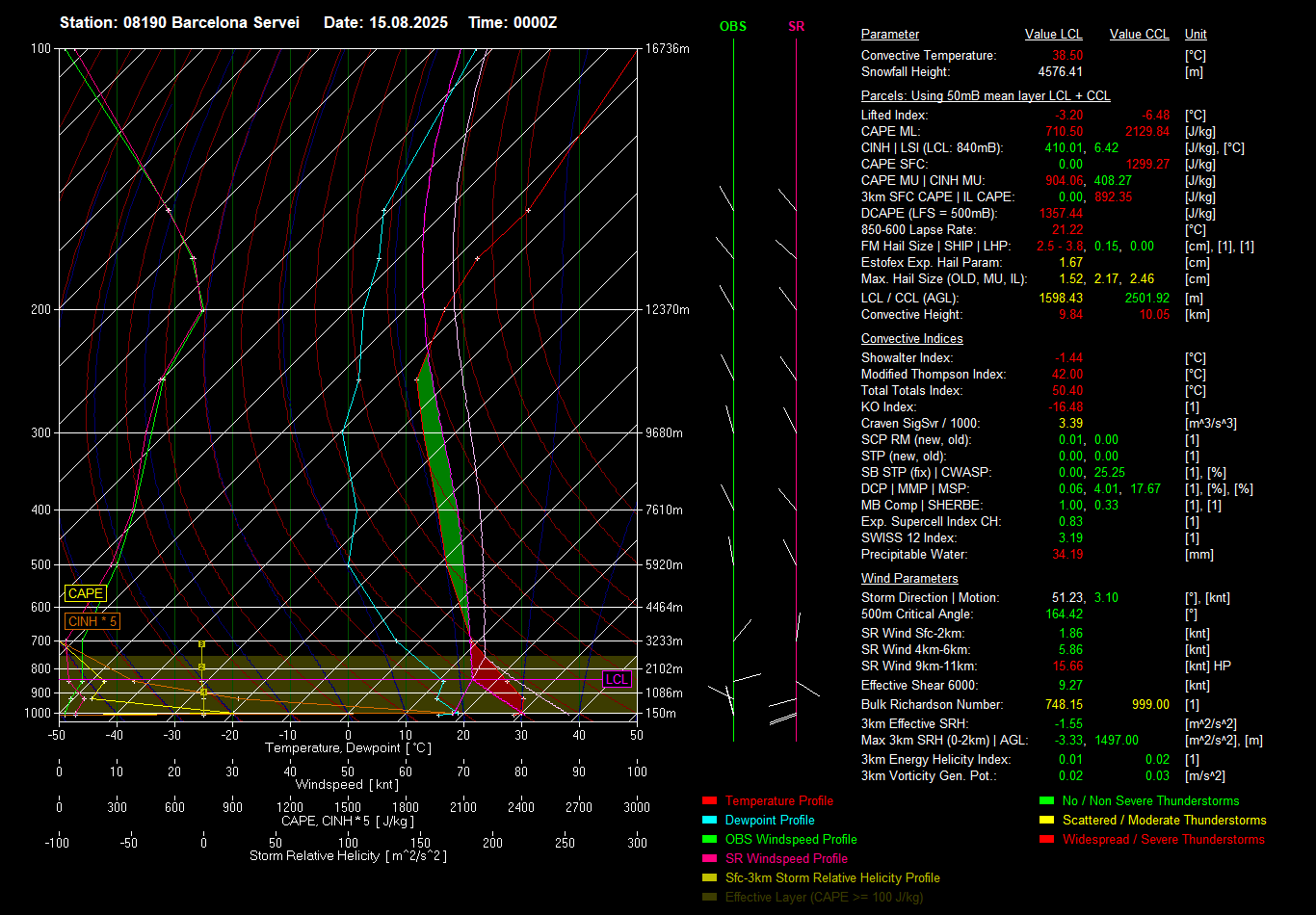Click Craven SigSvr value 3.39
This screenshot has height=915, width=1316.
click(1070, 423)
